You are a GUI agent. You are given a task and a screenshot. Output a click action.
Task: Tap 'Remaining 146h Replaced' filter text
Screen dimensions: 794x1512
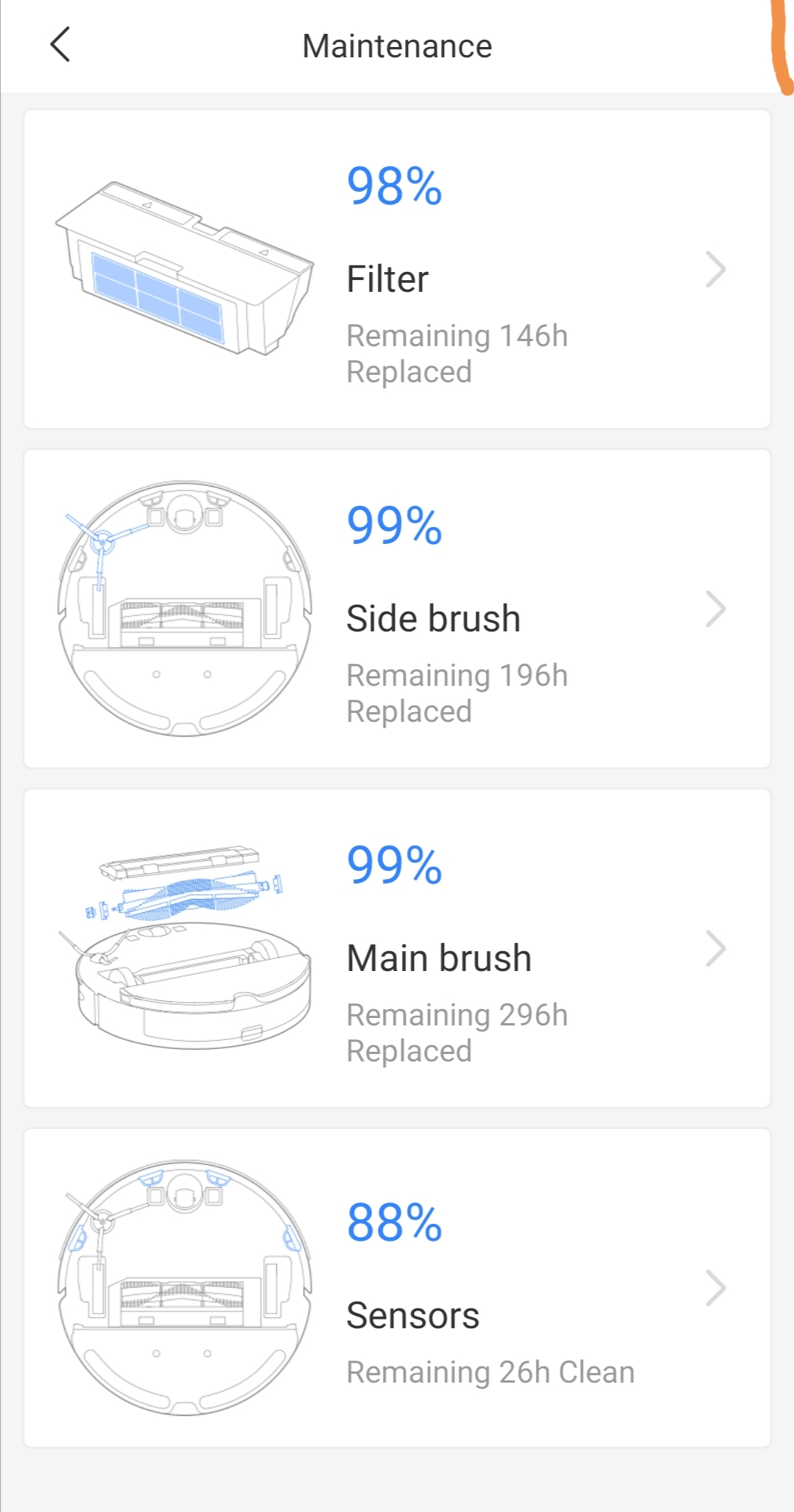point(457,354)
